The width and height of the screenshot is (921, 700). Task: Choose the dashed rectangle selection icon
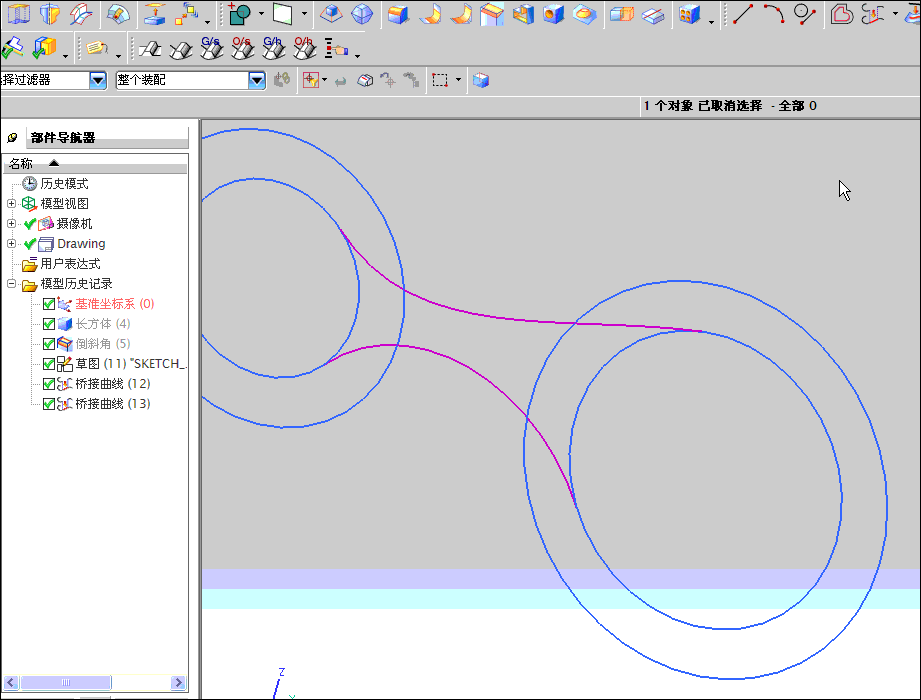tap(439, 80)
